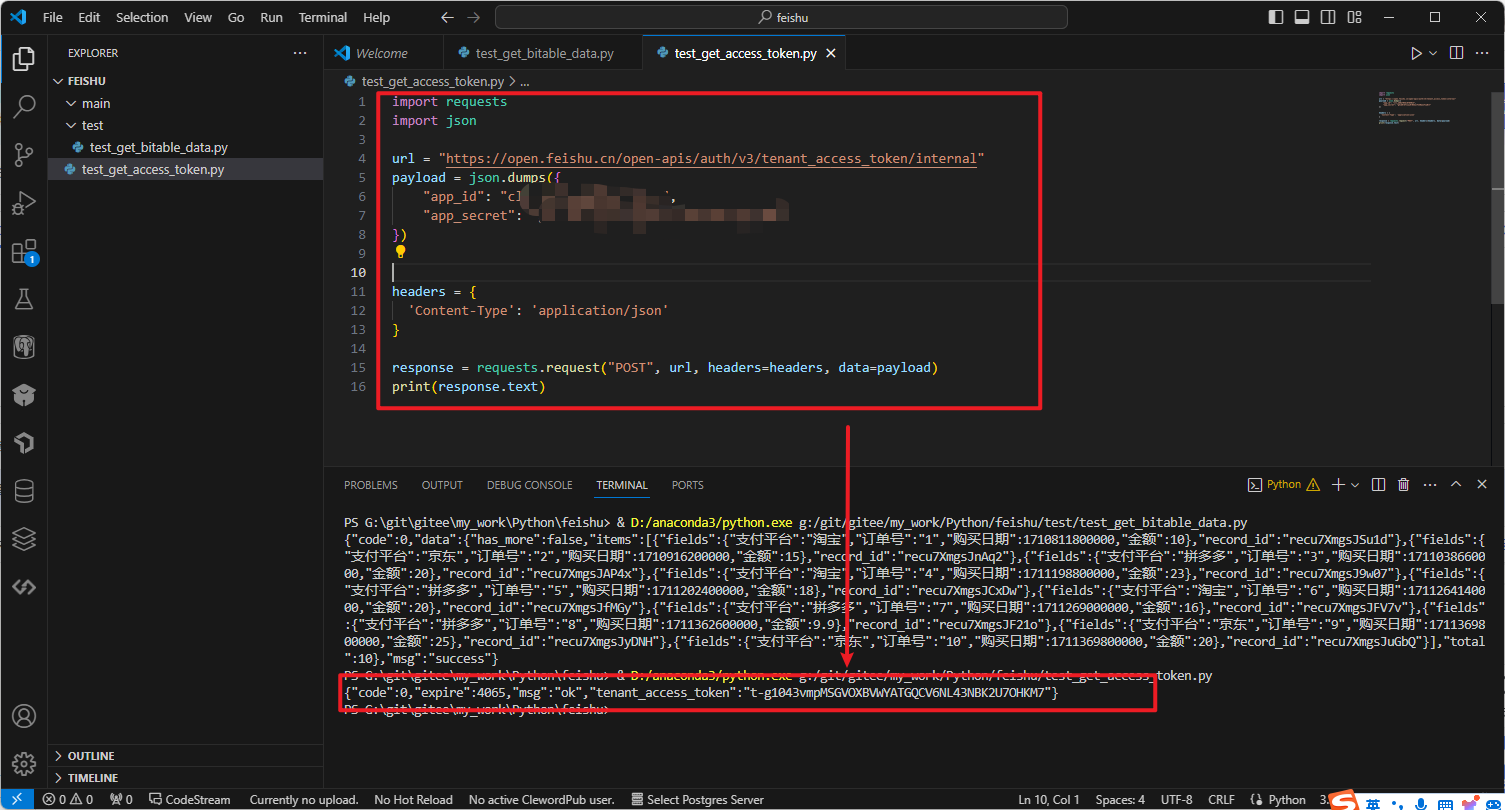Click CodeStream in the status bar
Screen dimensions: 1505x810
[x=189, y=800]
